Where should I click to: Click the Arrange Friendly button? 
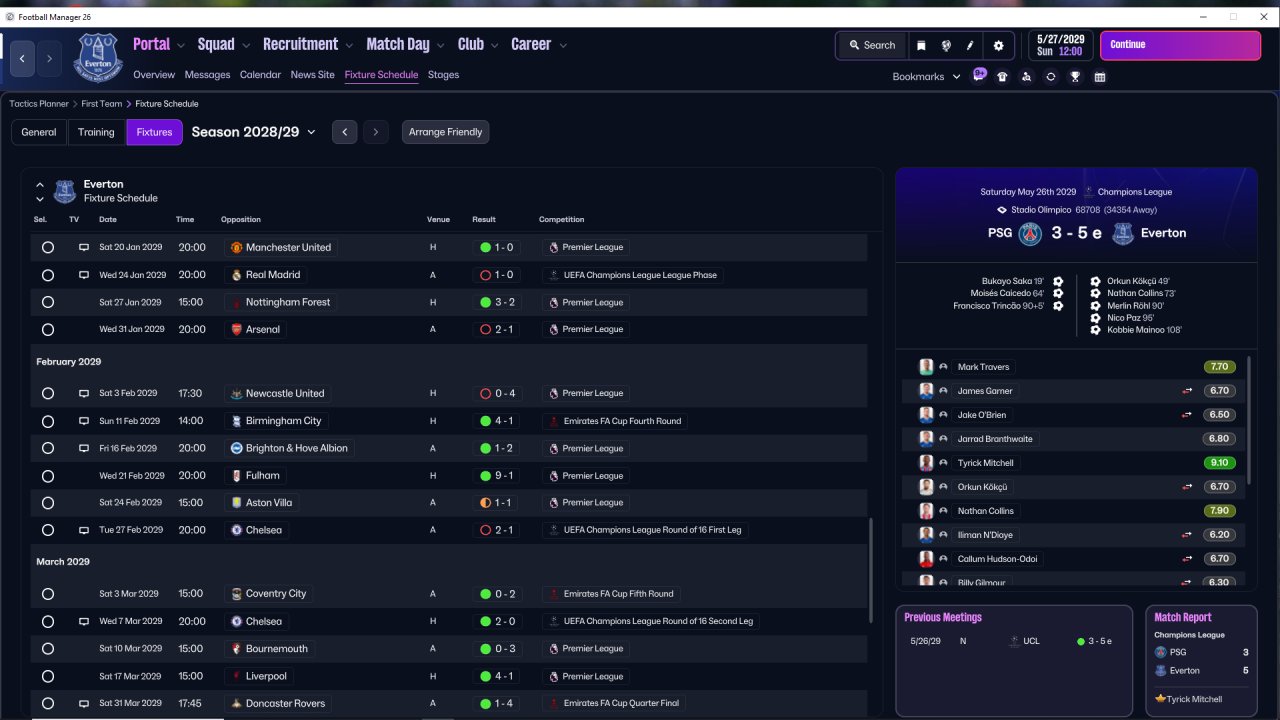coord(445,132)
